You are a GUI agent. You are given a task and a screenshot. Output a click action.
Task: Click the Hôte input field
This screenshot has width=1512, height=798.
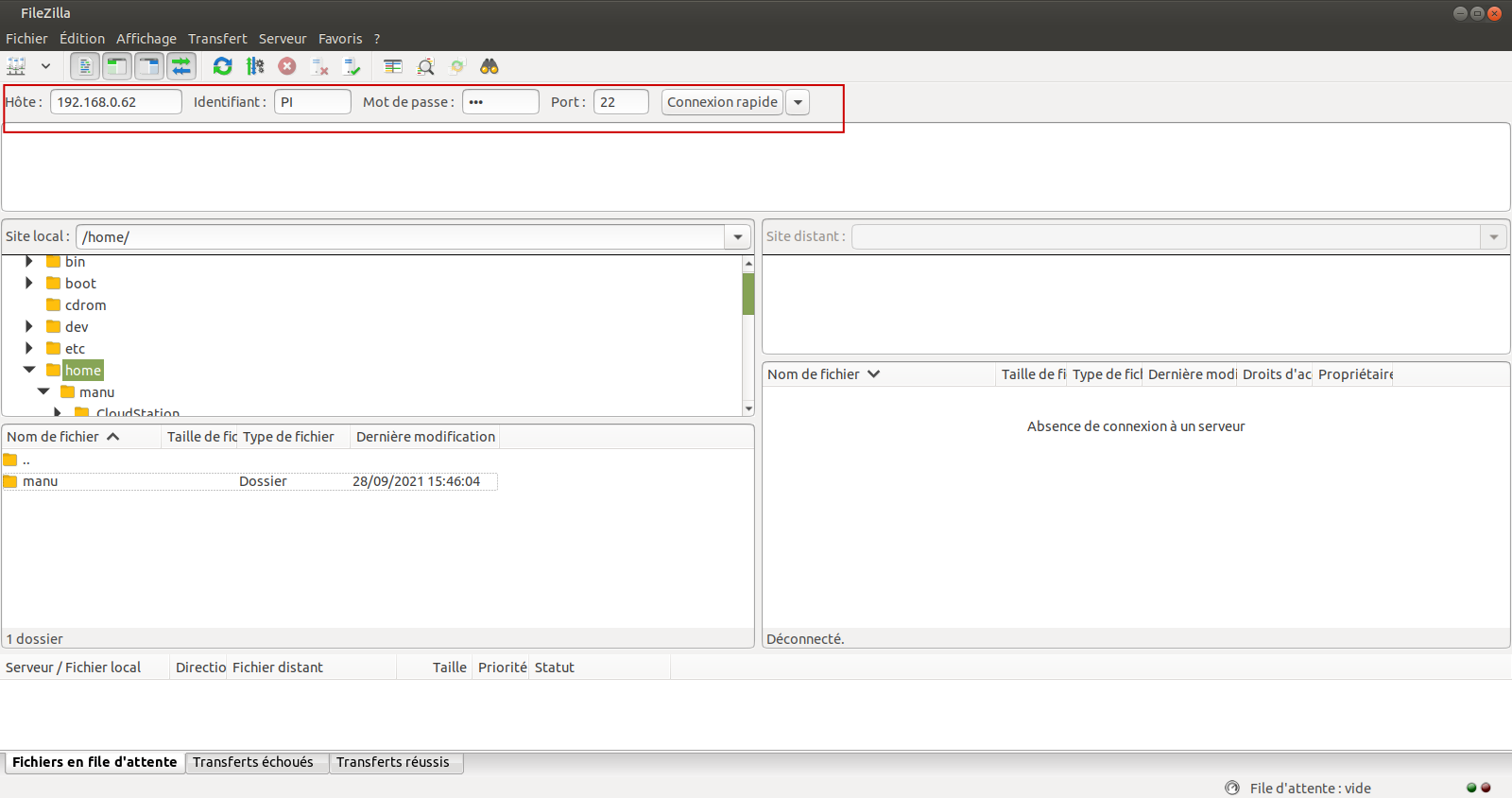coord(116,102)
